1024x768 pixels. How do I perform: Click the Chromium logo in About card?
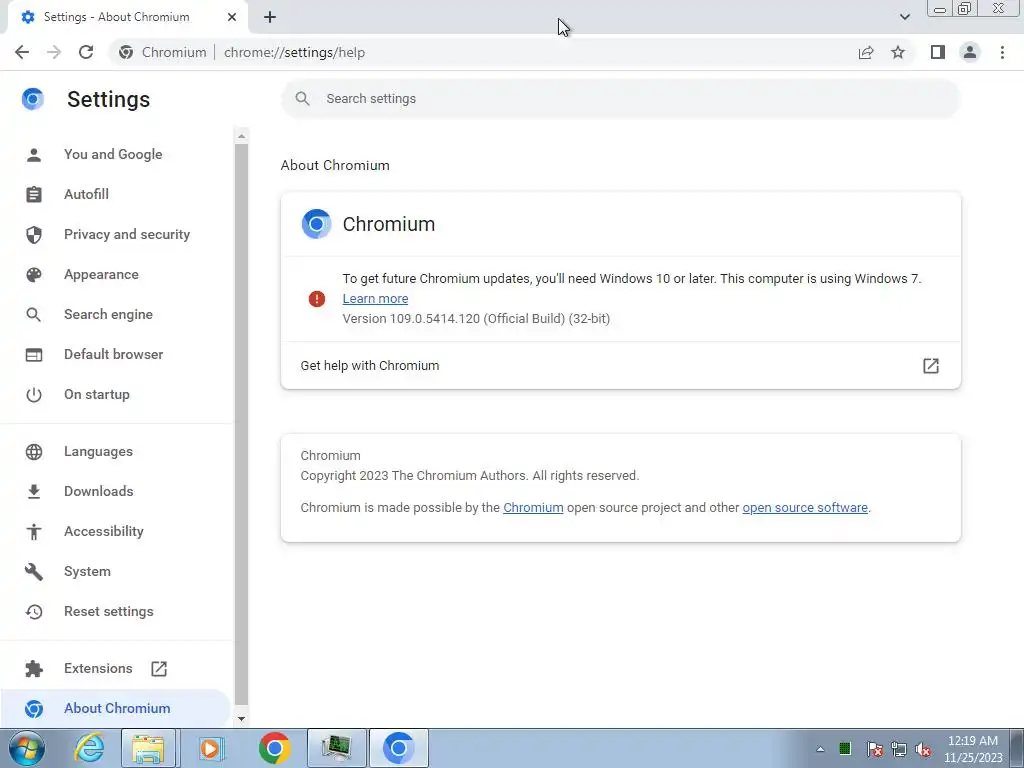tap(316, 224)
